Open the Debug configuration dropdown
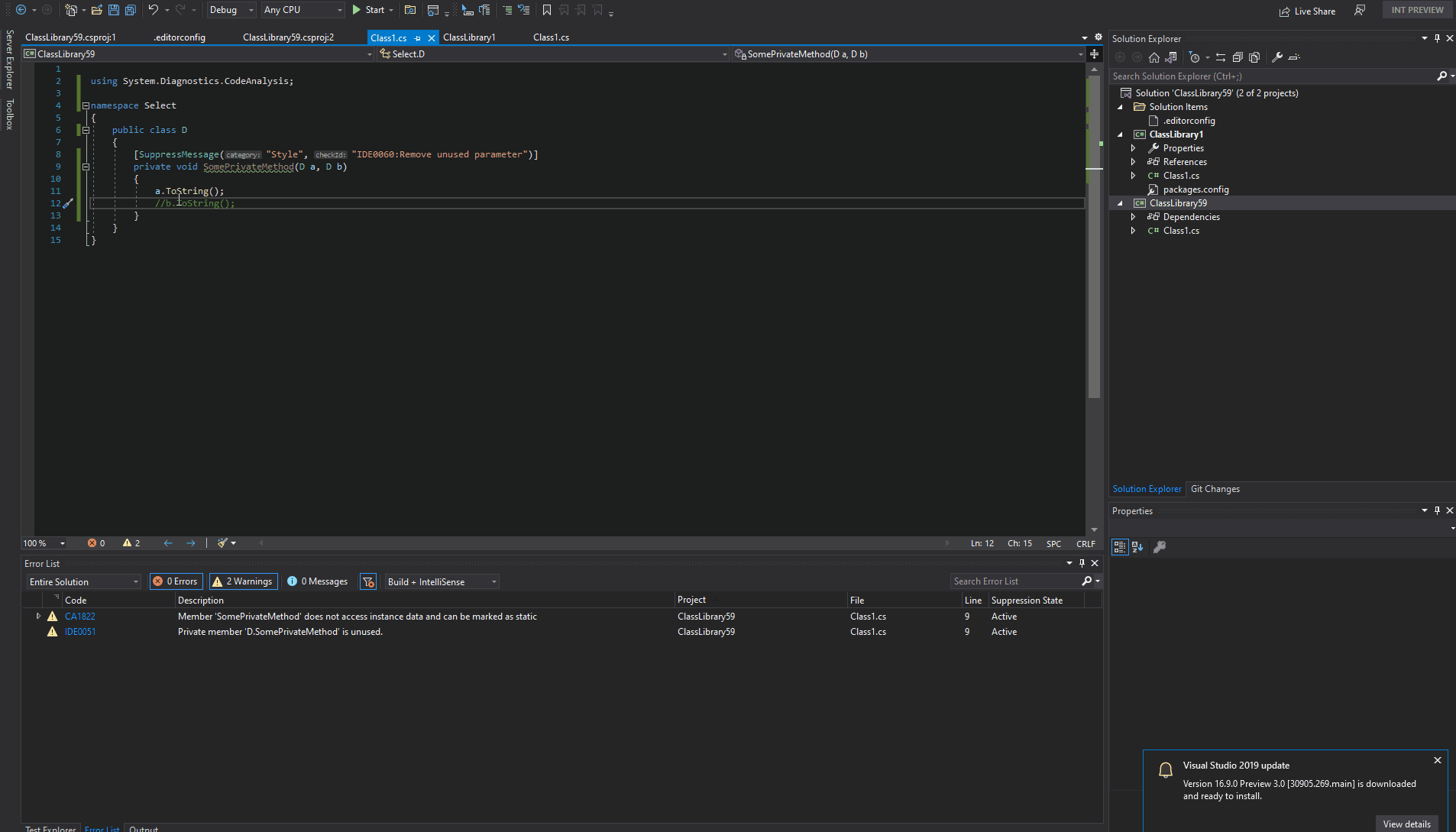 pos(229,9)
